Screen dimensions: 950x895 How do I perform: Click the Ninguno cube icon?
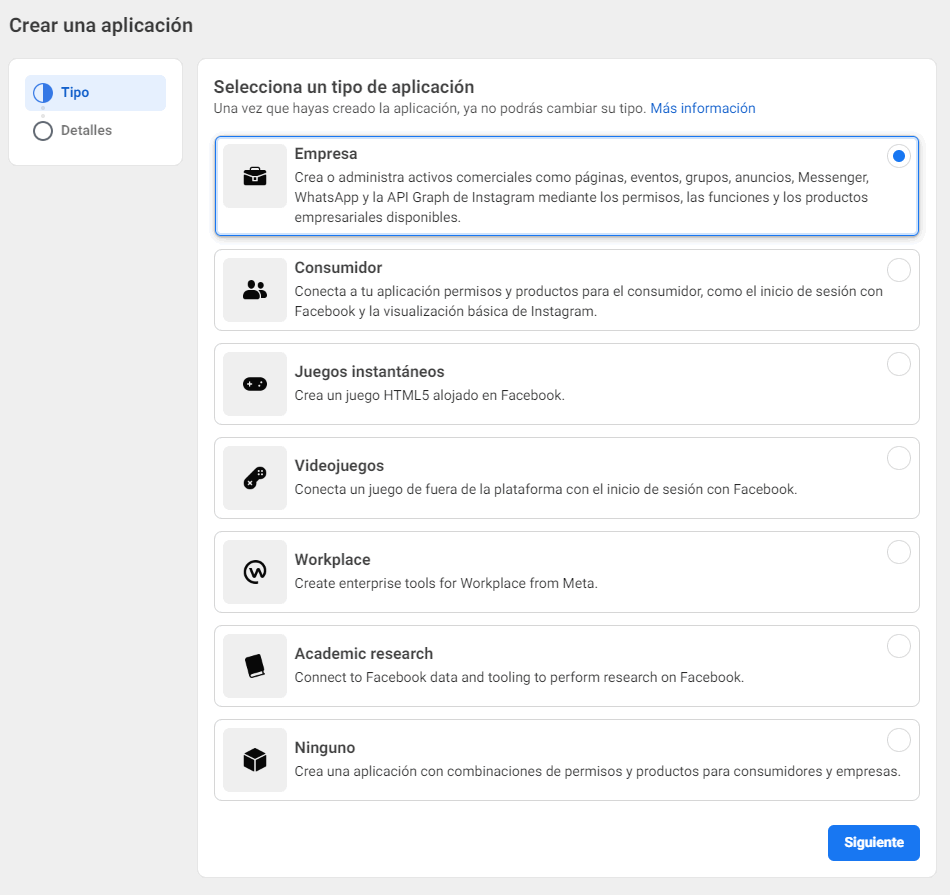254,759
